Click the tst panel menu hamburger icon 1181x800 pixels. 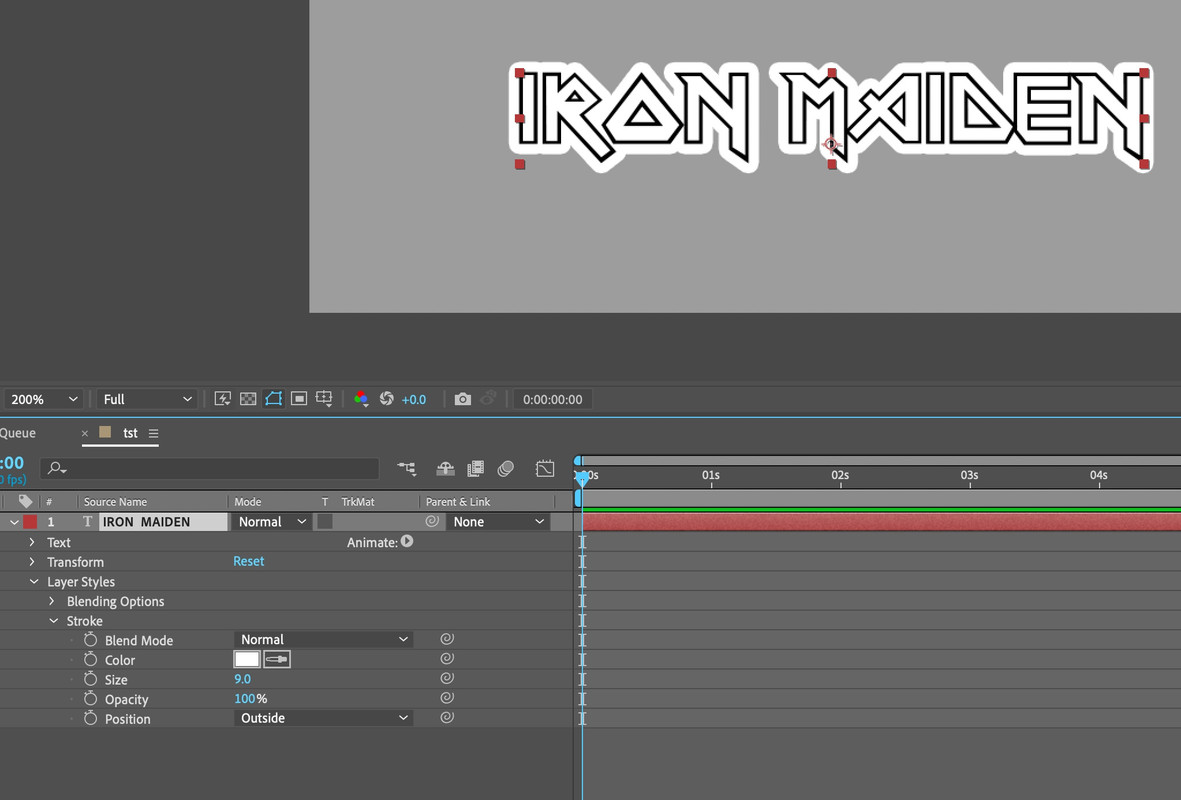click(154, 433)
